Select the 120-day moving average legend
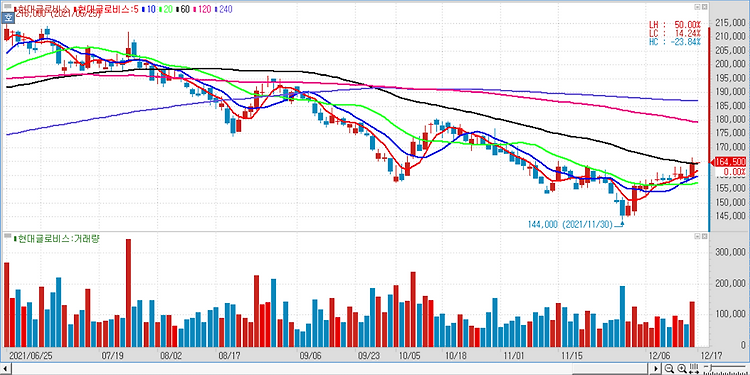The width and height of the screenshot is (750, 375). 202,9
